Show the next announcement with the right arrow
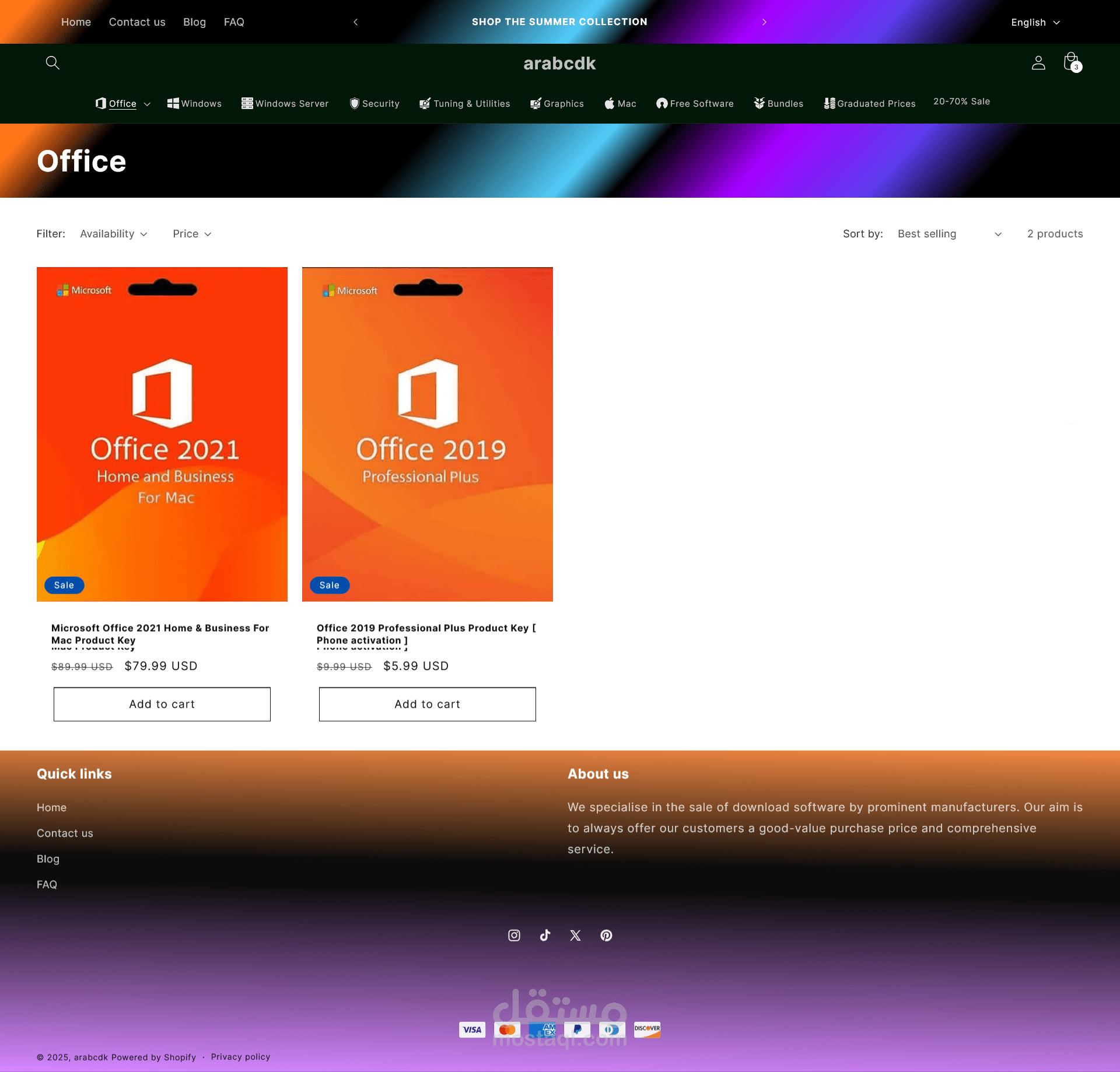This screenshot has height=1072, width=1120. tap(764, 22)
